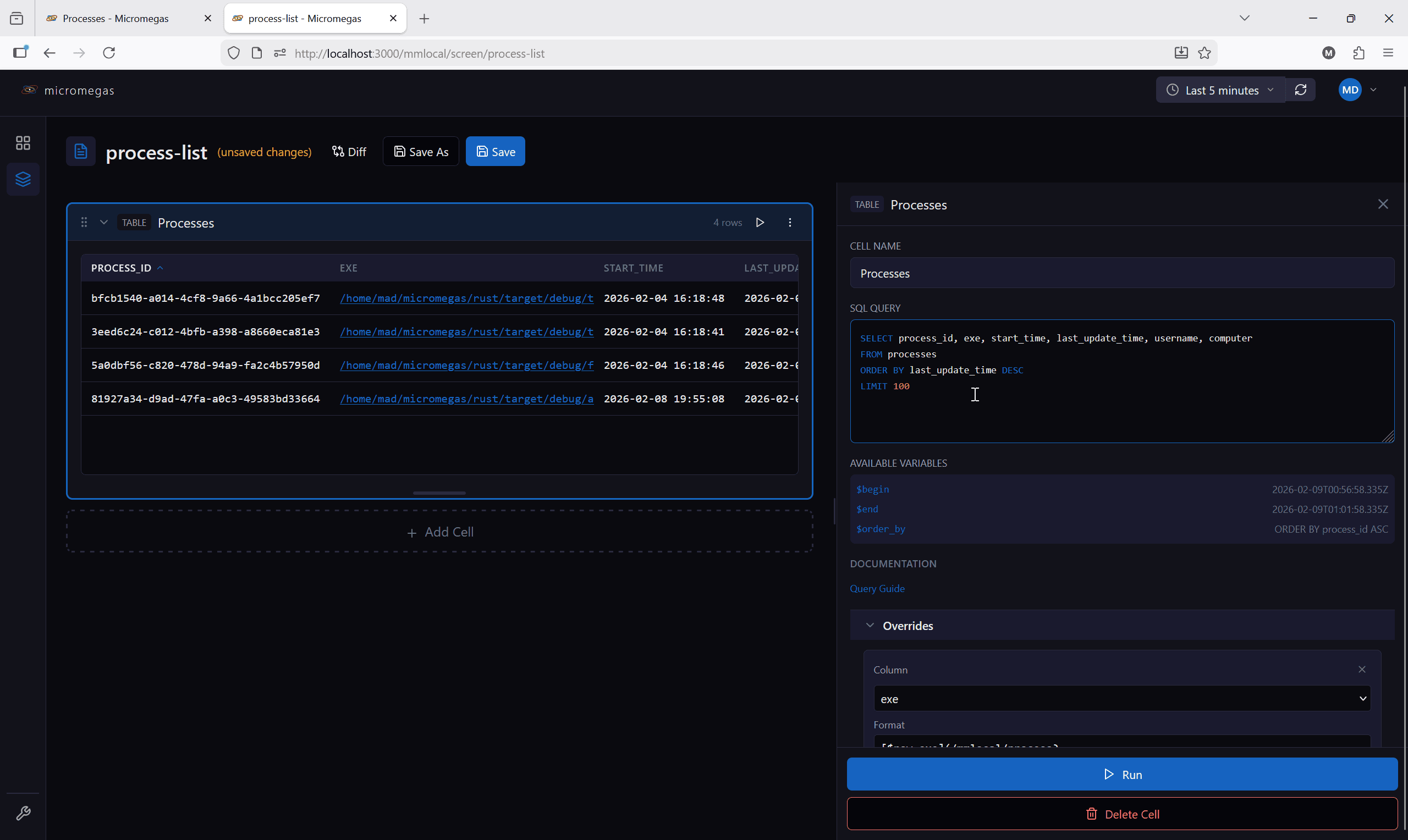Select the process-list - Micromegas tab
The width and height of the screenshot is (1408, 840).
[305, 19]
